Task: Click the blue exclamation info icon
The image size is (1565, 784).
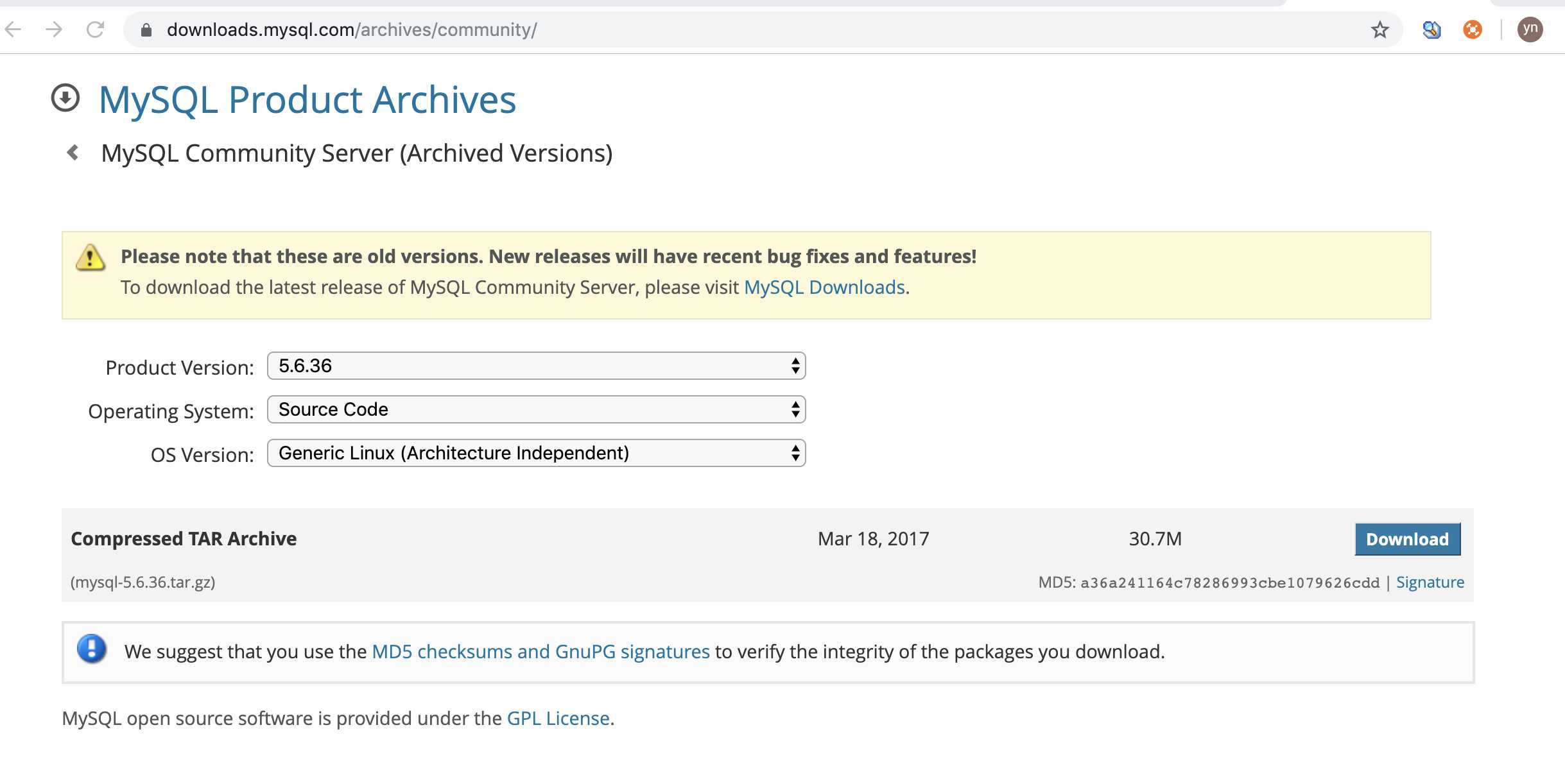Action: pyautogui.click(x=92, y=649)
